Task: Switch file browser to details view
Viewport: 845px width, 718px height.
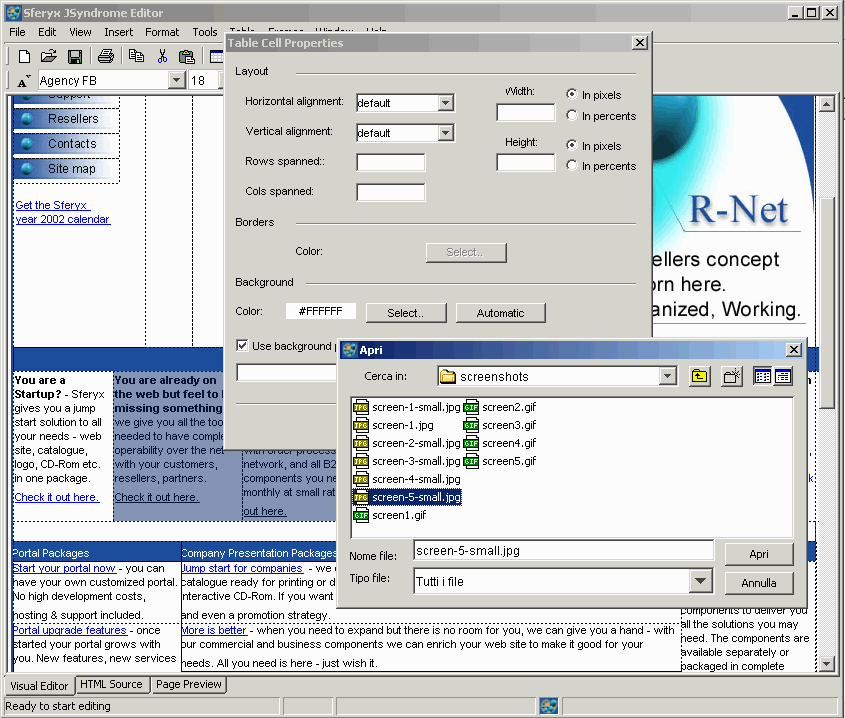Action: [783, 377]
